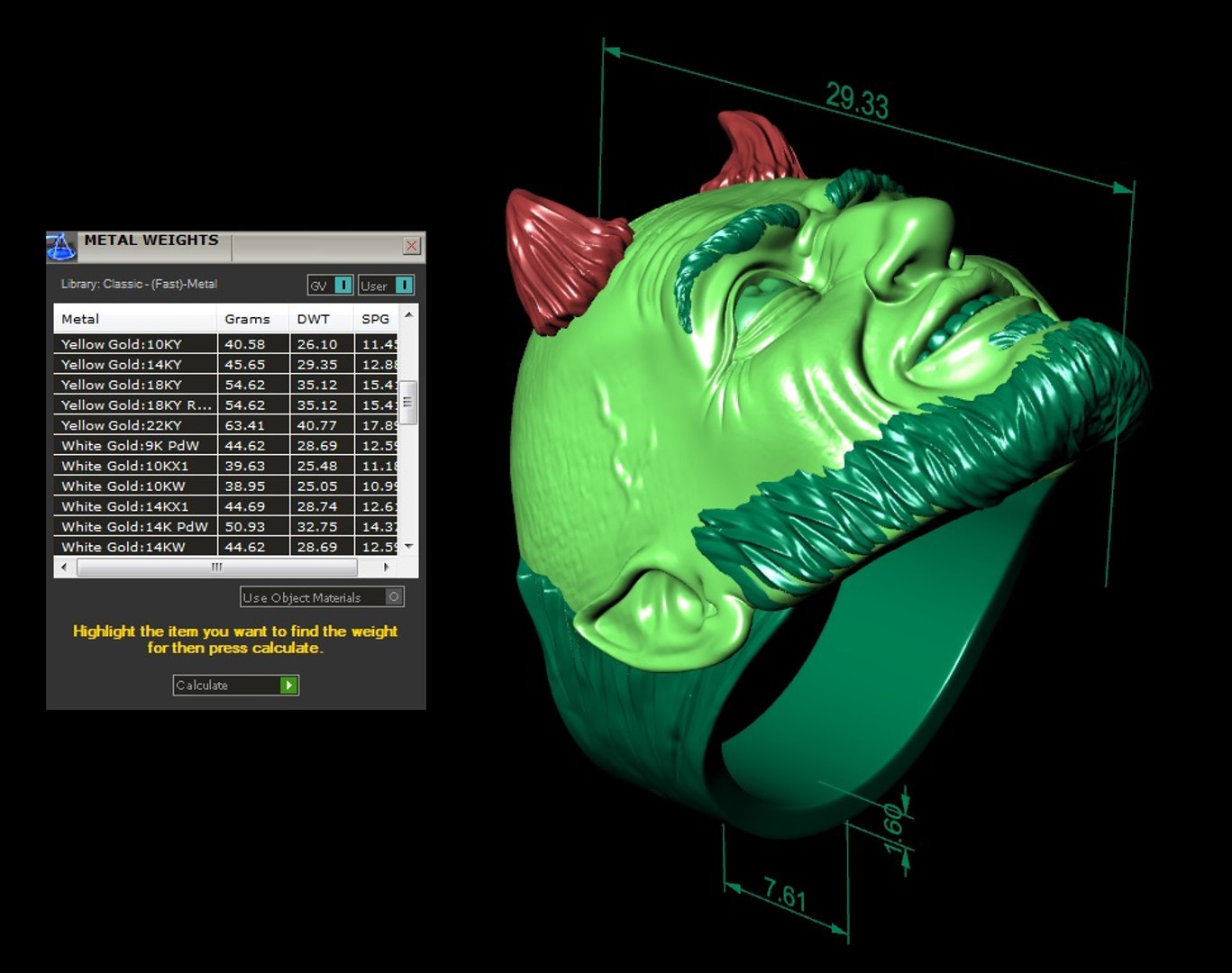1232x973 pixels.
Task: Click the Calculate button
Action: 235,685
